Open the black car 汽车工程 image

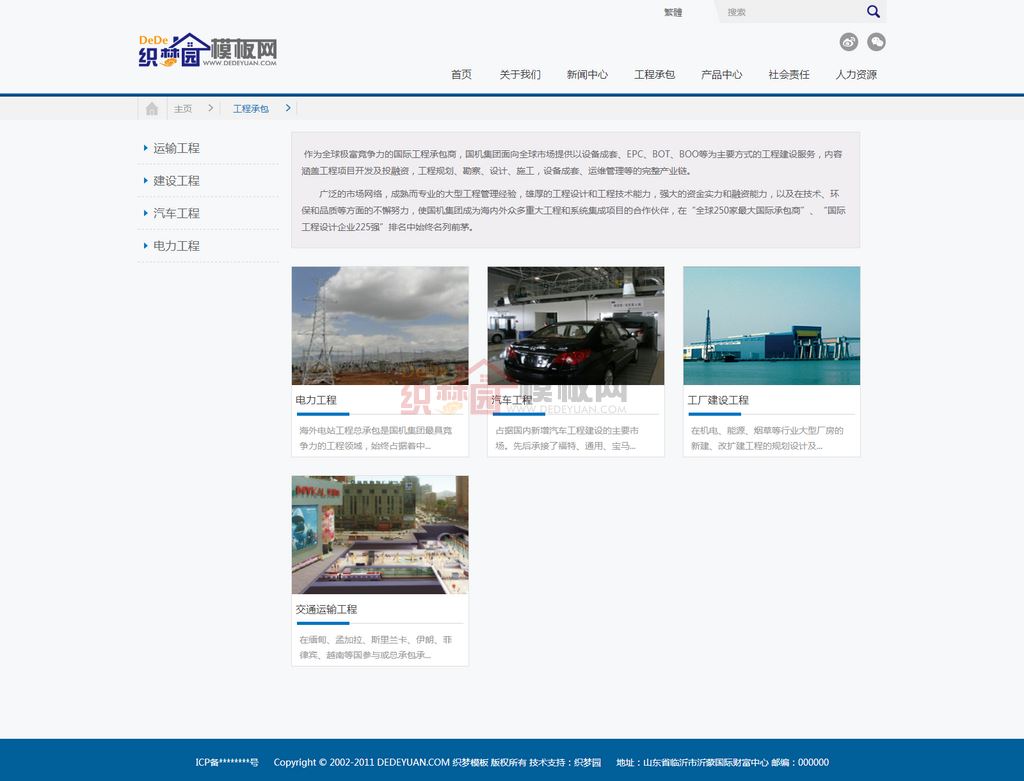tap(576, 325)
